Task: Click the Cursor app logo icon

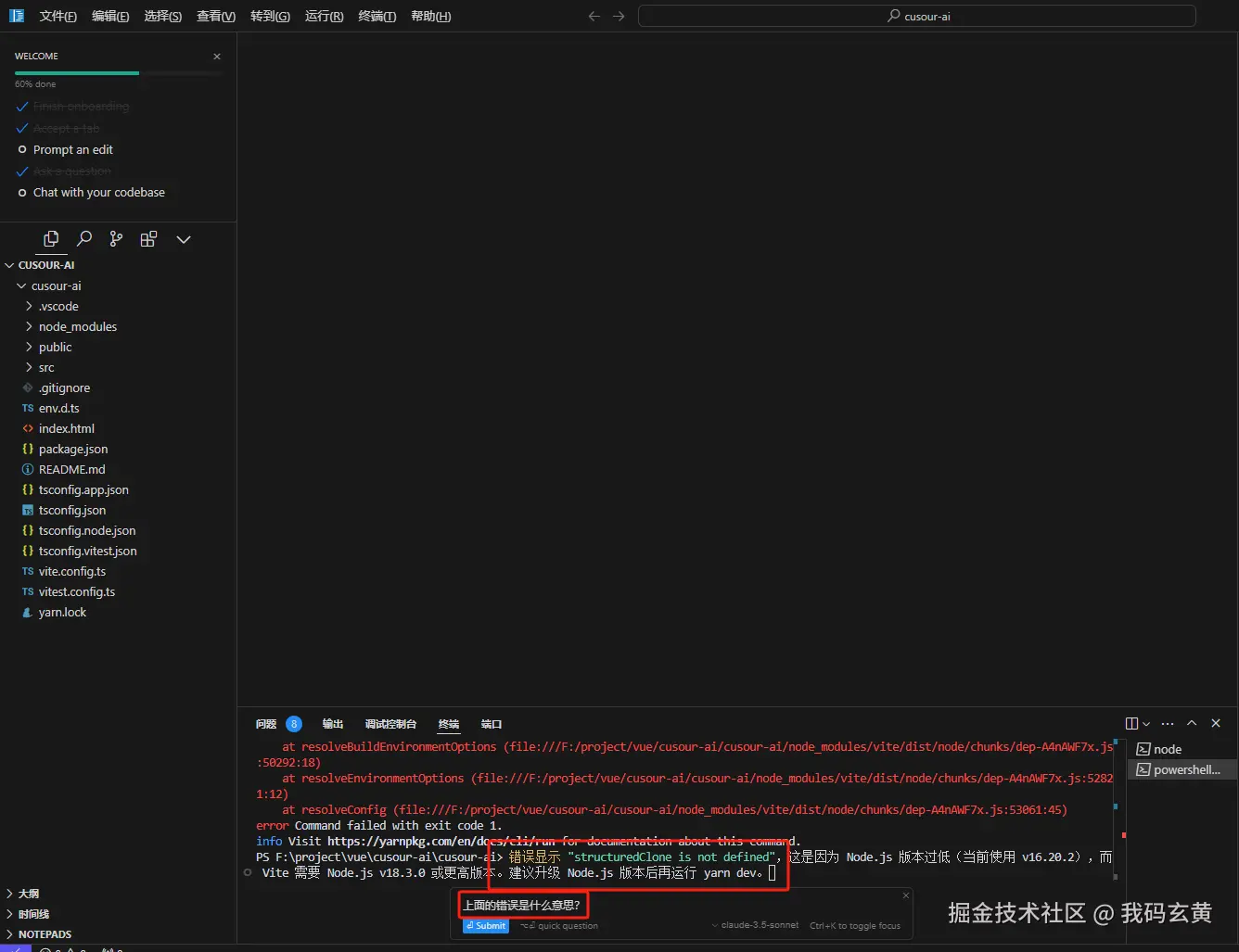Action: [17, 16]
